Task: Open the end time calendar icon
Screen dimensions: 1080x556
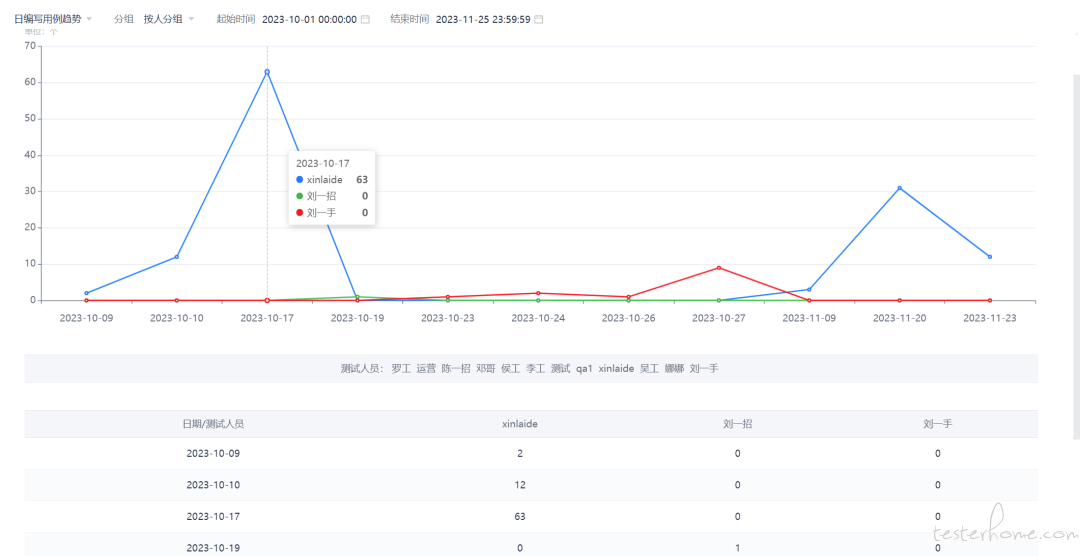Action: pos(539,19)
